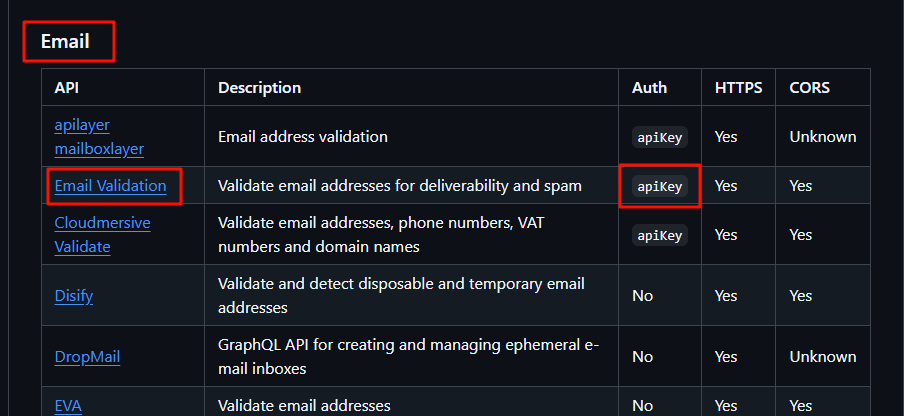
Task: Click the Description column header
Action: pos(259,88)
